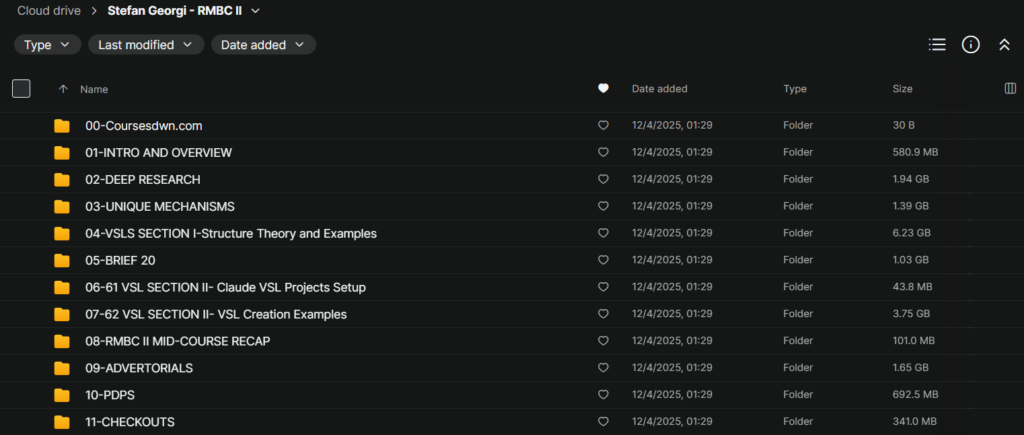1024x435 pixels.
Task: Sort by the Size column header
Action: coord(902,89)
